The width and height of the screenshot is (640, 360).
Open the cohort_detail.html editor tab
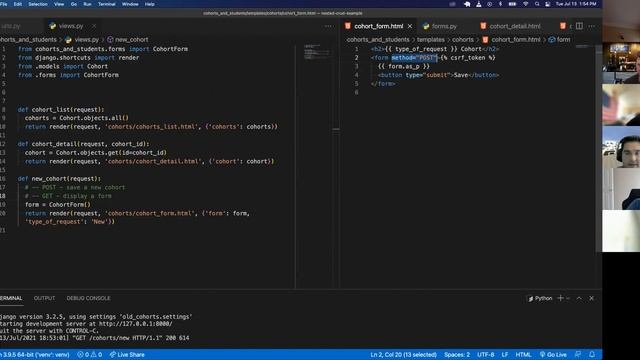click(x=515, y=26)
